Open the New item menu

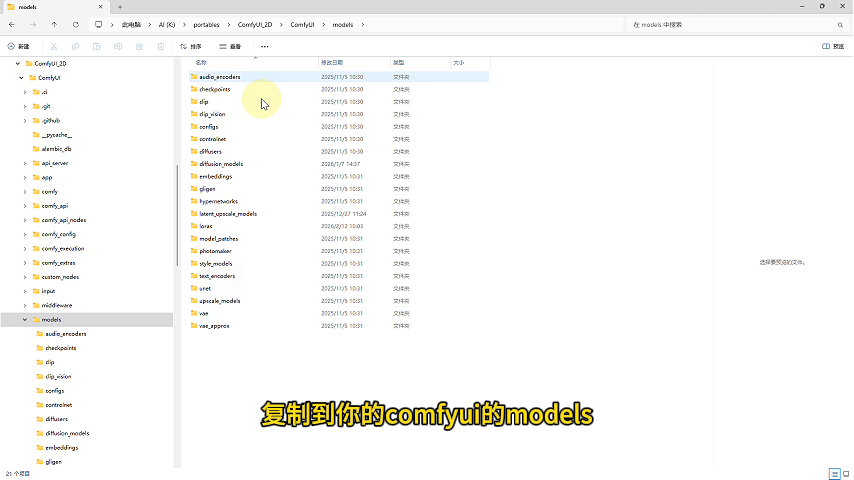pos(19,46)
